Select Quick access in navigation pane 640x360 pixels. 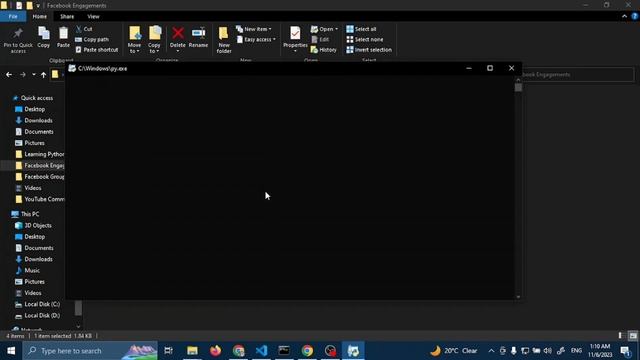pyautogui.click(x=33, y=98)
